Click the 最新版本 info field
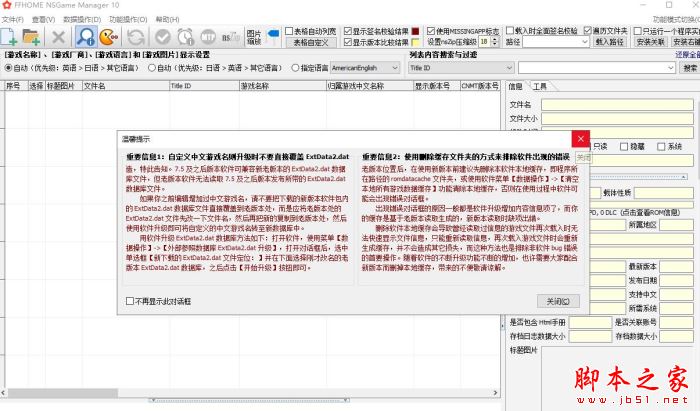 pos(676,266)
